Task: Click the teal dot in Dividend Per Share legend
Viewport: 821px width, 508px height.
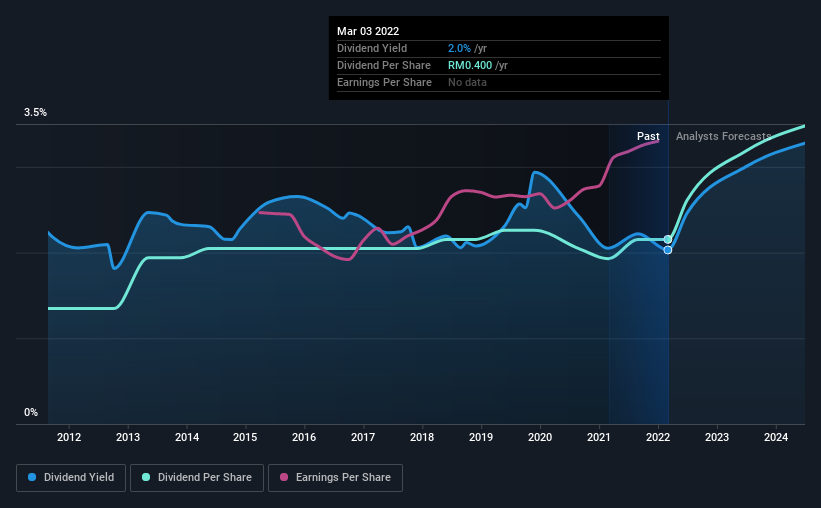Action: [x=146, y=477]
